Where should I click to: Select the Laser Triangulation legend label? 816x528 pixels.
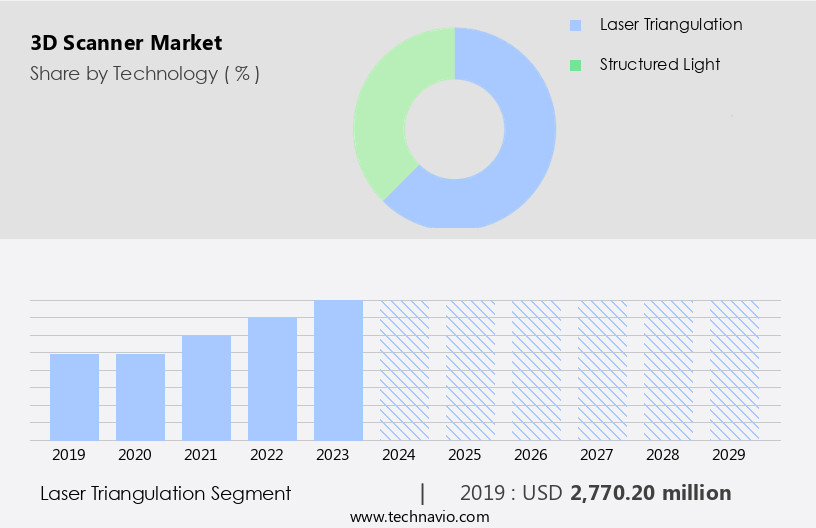[x=670, y=25]
